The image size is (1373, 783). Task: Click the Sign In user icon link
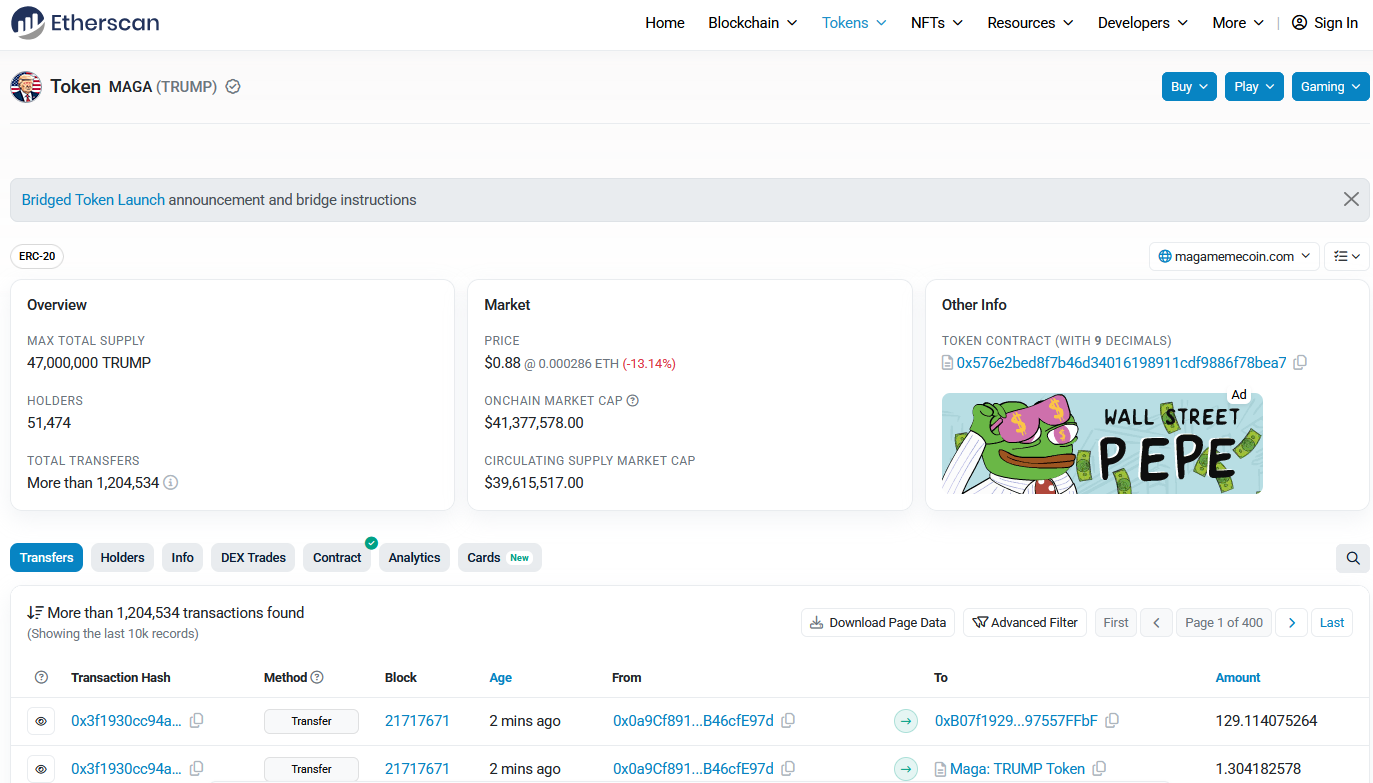(x=1324, y=23)
